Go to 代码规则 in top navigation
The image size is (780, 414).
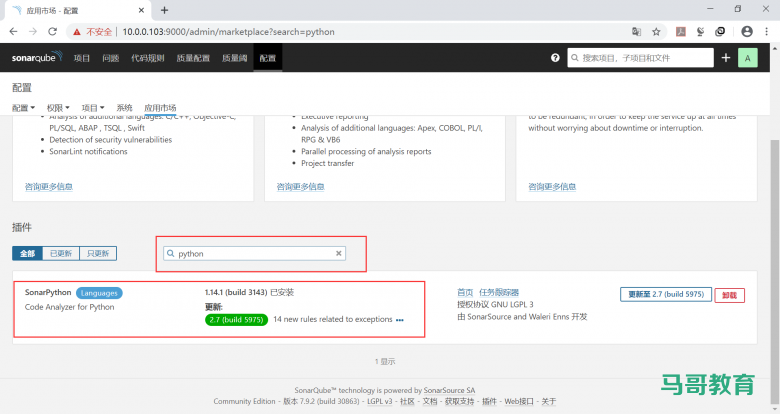click(x=148, y=58)
